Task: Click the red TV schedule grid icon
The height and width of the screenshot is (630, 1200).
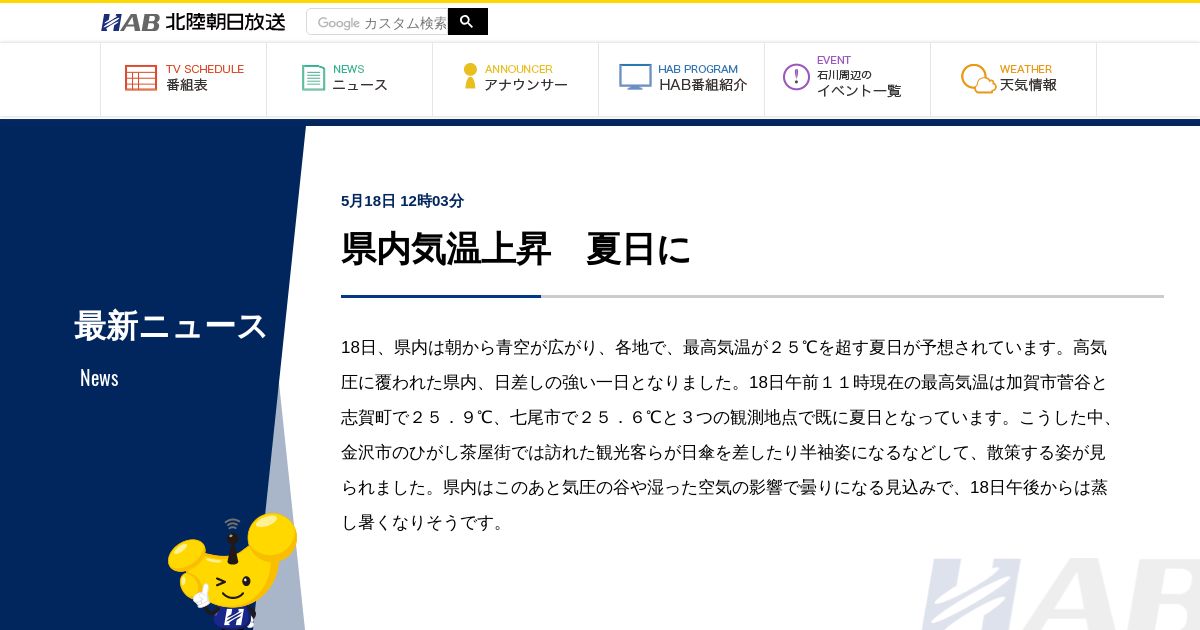Action: (x=141, y=78)
